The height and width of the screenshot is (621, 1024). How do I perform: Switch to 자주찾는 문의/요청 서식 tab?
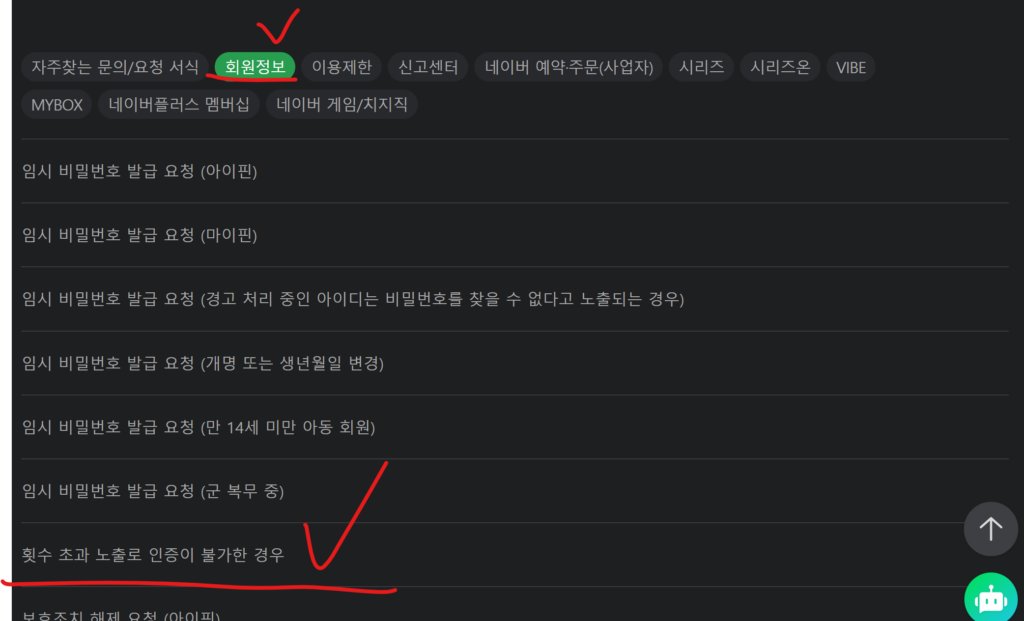pyautogui.click(x=115, y=67)
